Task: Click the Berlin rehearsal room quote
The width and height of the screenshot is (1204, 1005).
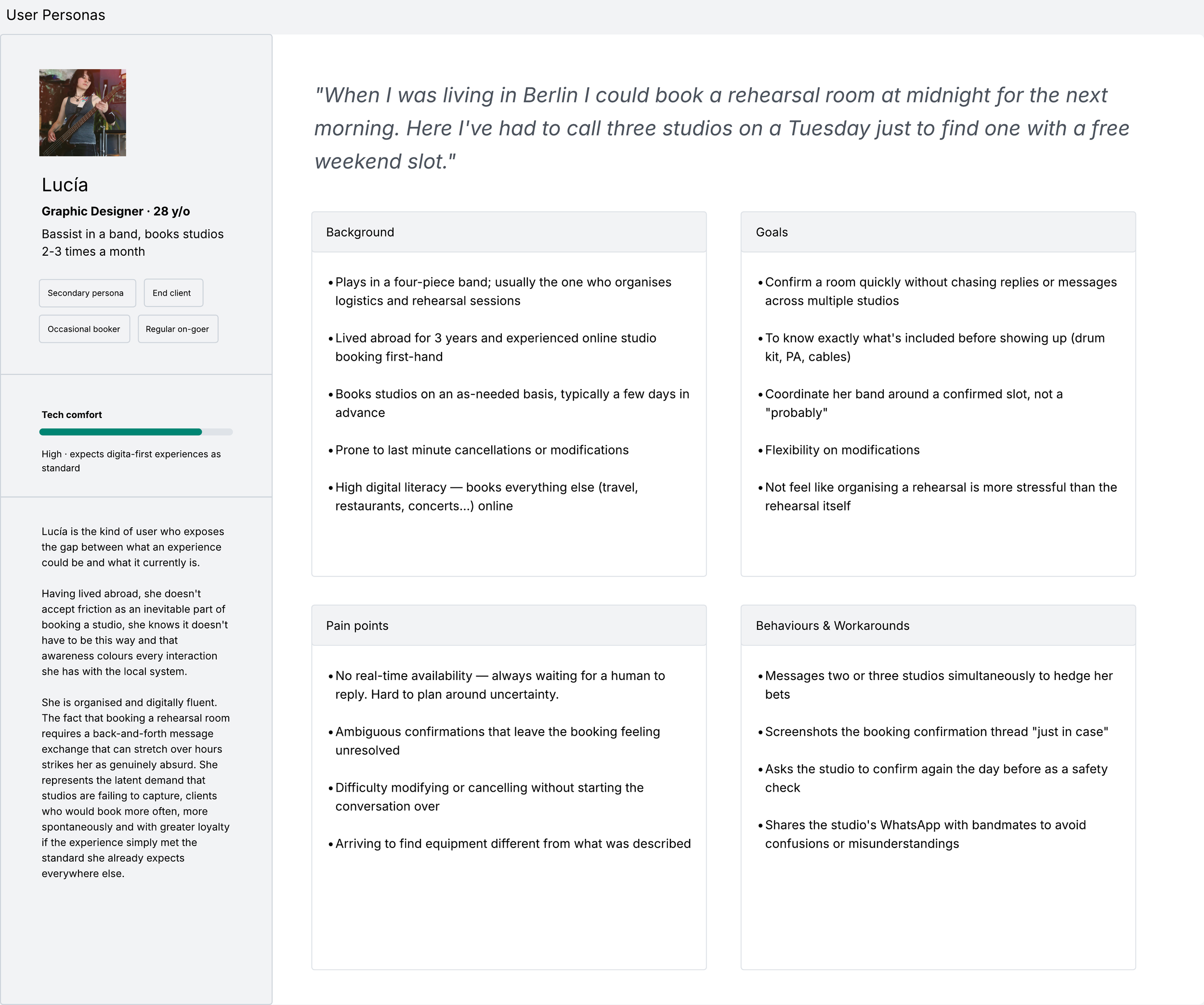Action: (721, 128)
